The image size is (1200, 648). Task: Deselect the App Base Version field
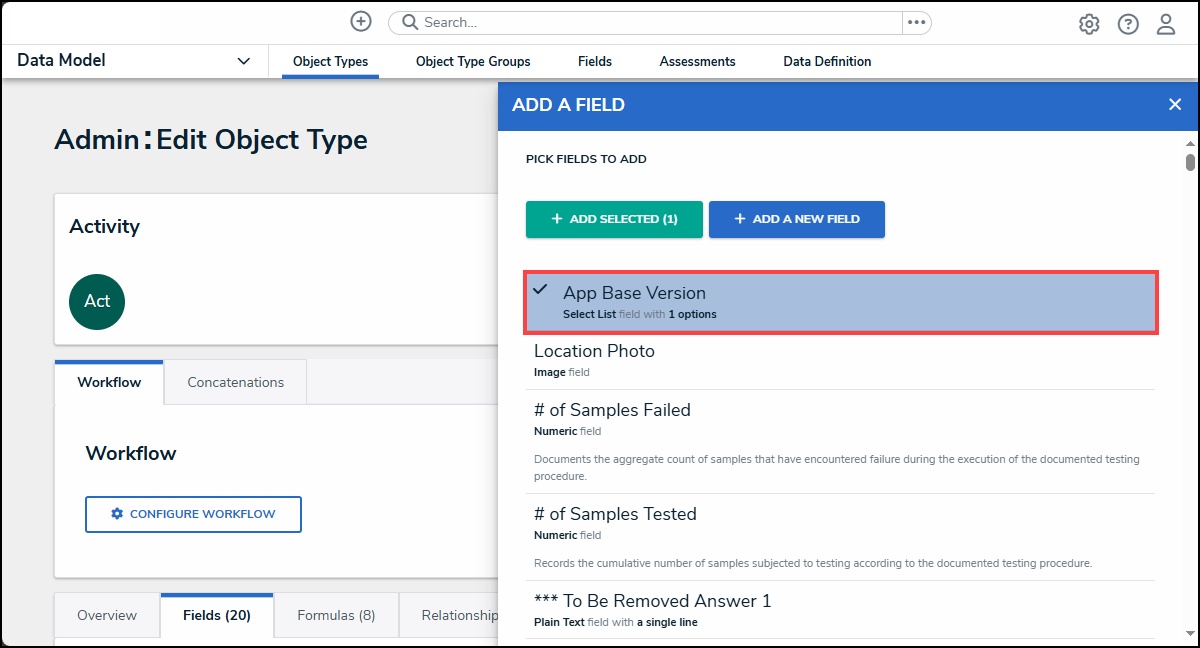[x=840, y=302]
